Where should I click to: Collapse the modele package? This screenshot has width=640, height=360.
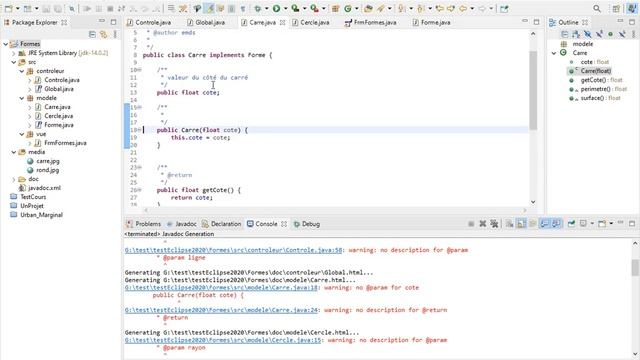[22, 98]
